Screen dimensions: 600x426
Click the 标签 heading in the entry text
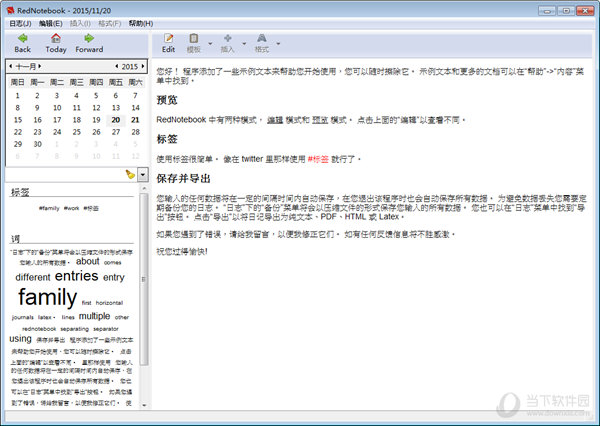click(167, 139)
